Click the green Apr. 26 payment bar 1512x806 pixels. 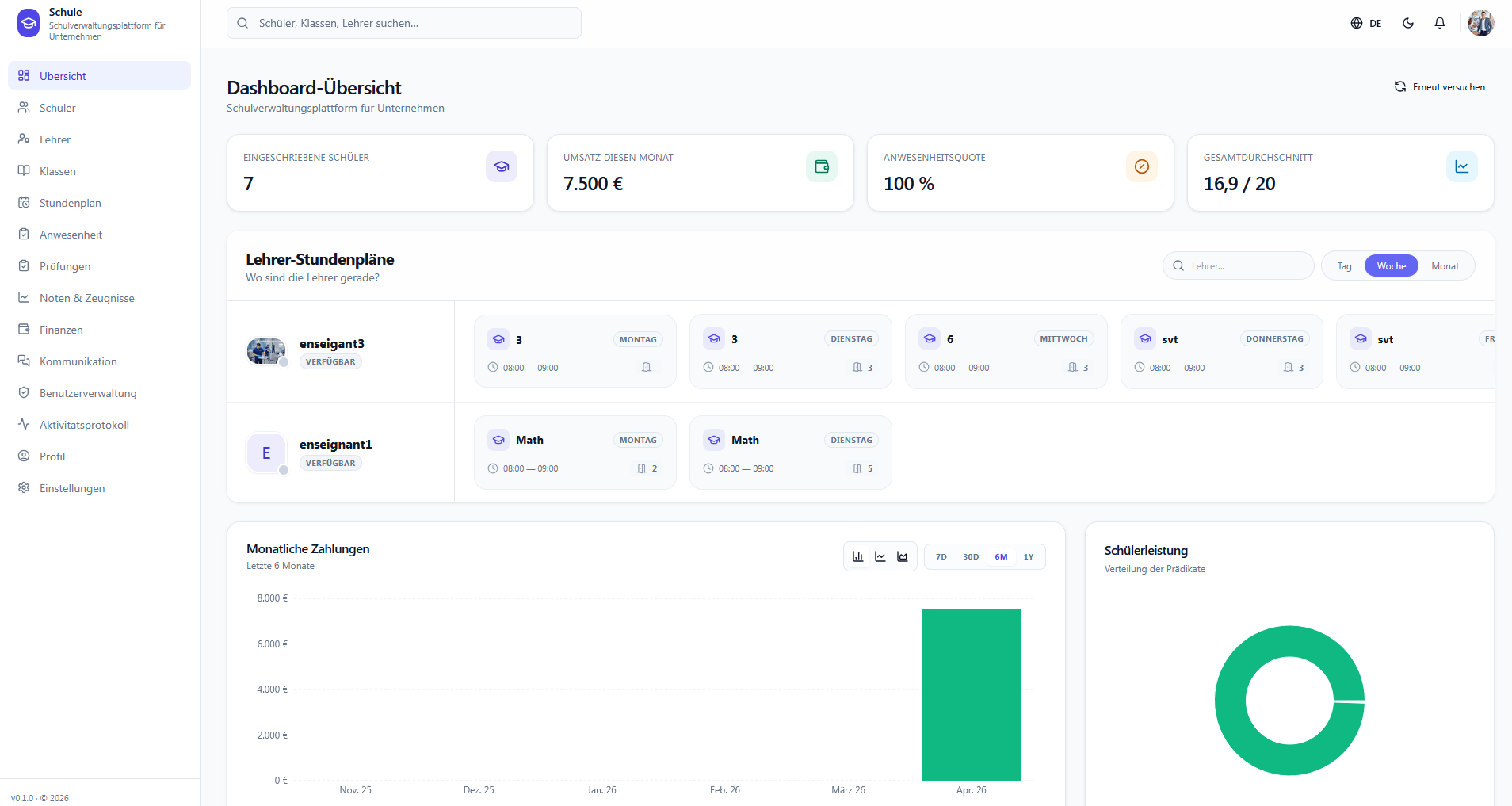click(x=972, y=695)
